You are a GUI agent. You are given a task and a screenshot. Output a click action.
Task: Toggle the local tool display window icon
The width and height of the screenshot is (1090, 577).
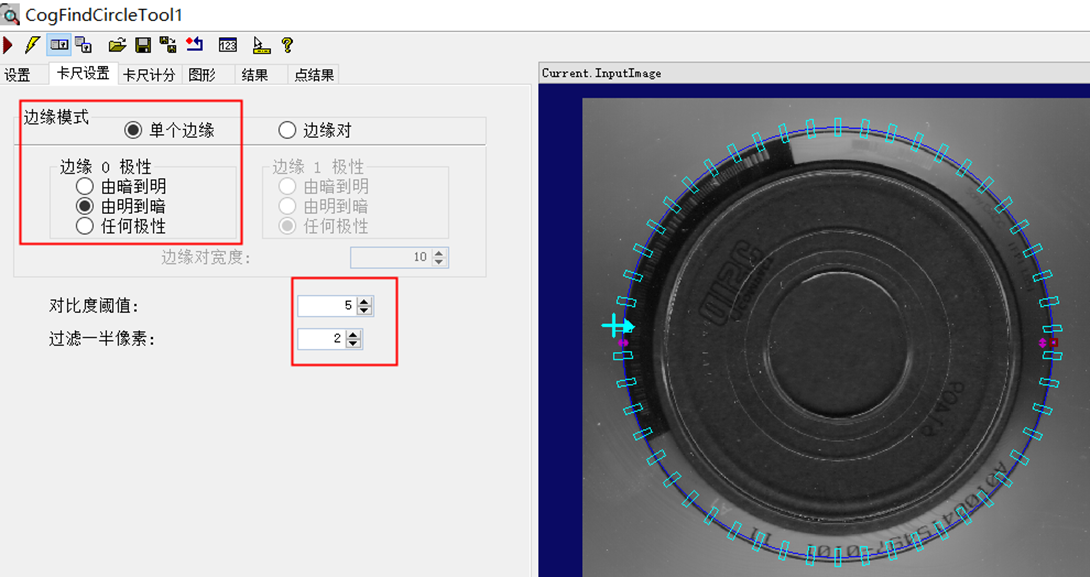[x=59, y=45]
